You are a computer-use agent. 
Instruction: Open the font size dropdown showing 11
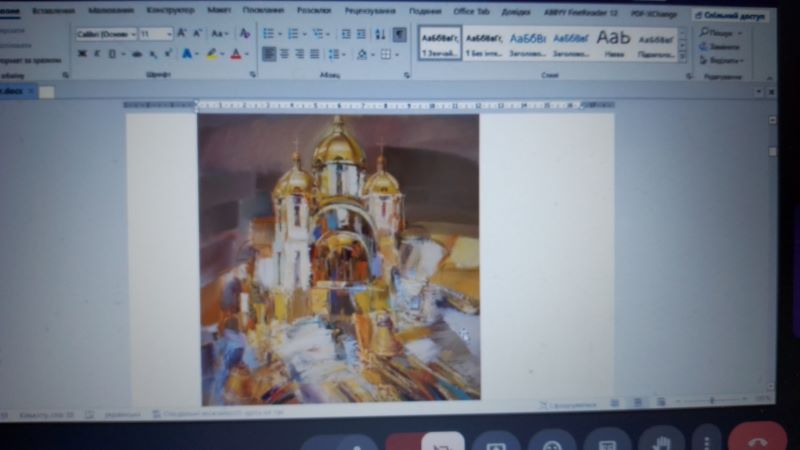pos(156,34)
